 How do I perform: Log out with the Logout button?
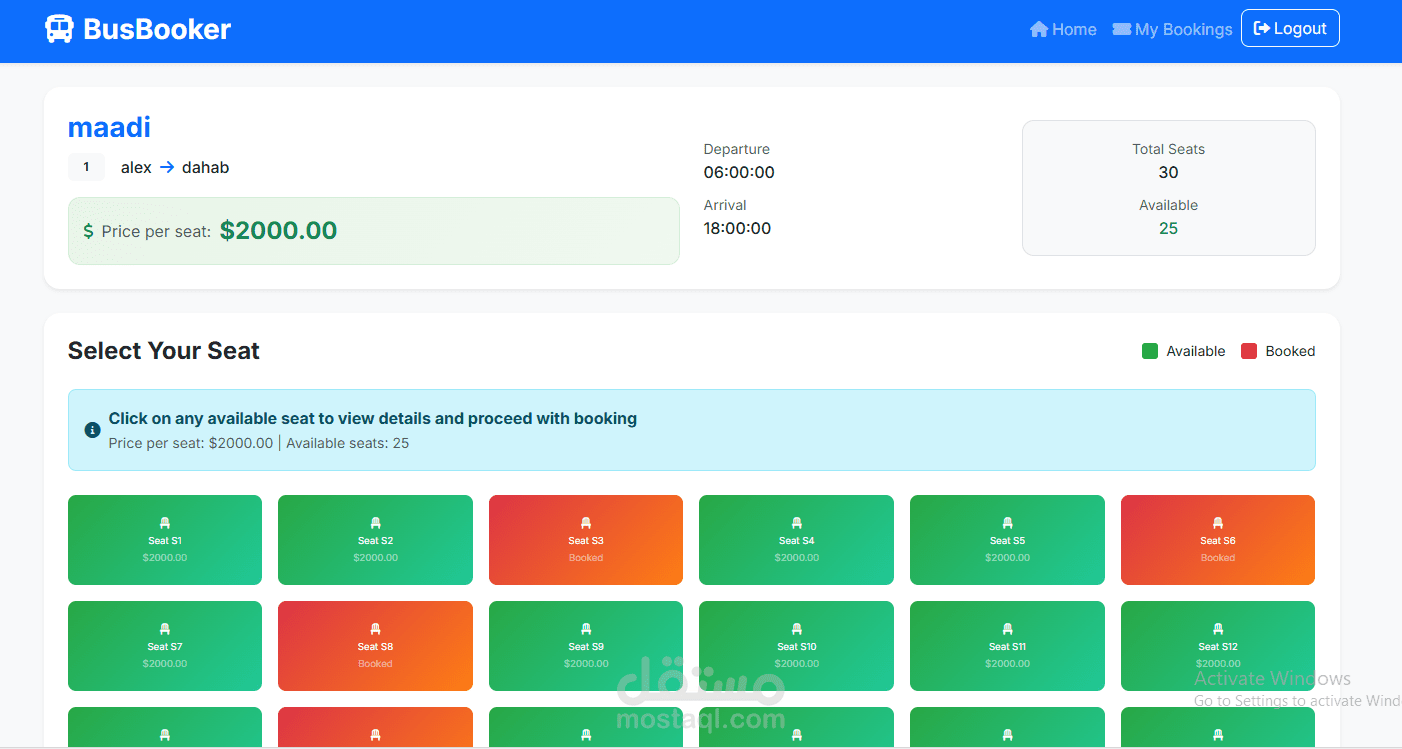(x=1290, y=28)
